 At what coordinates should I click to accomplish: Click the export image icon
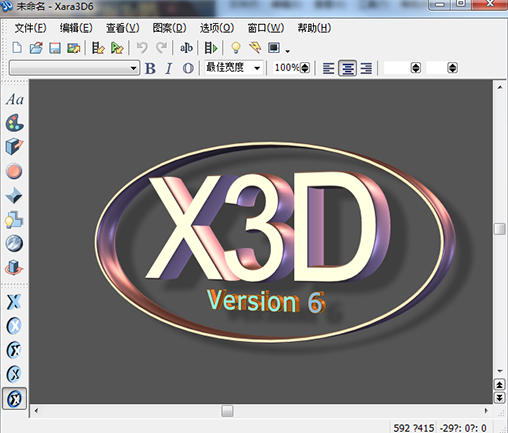pos(74,48)
